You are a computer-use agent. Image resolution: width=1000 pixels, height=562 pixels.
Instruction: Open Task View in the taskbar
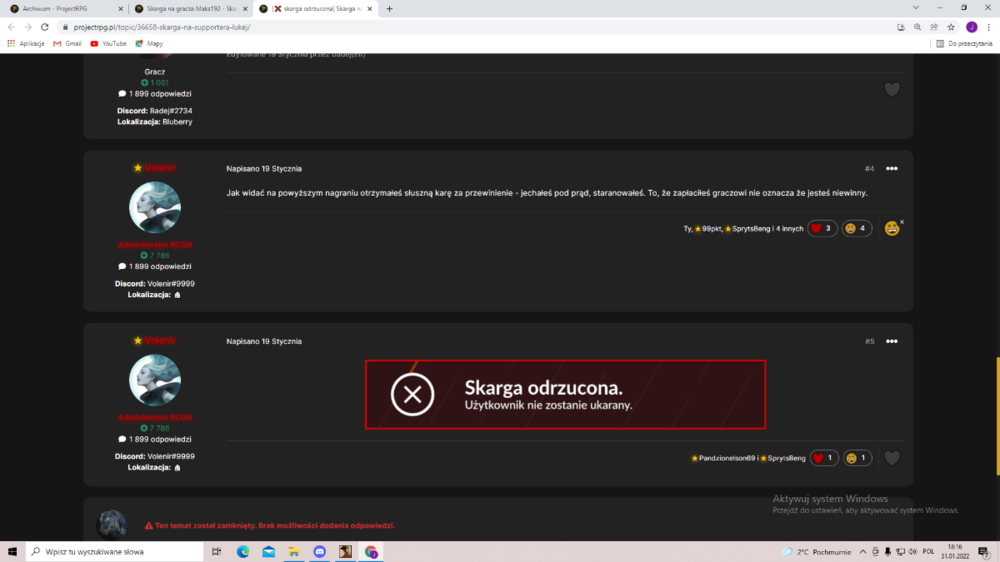216,552
